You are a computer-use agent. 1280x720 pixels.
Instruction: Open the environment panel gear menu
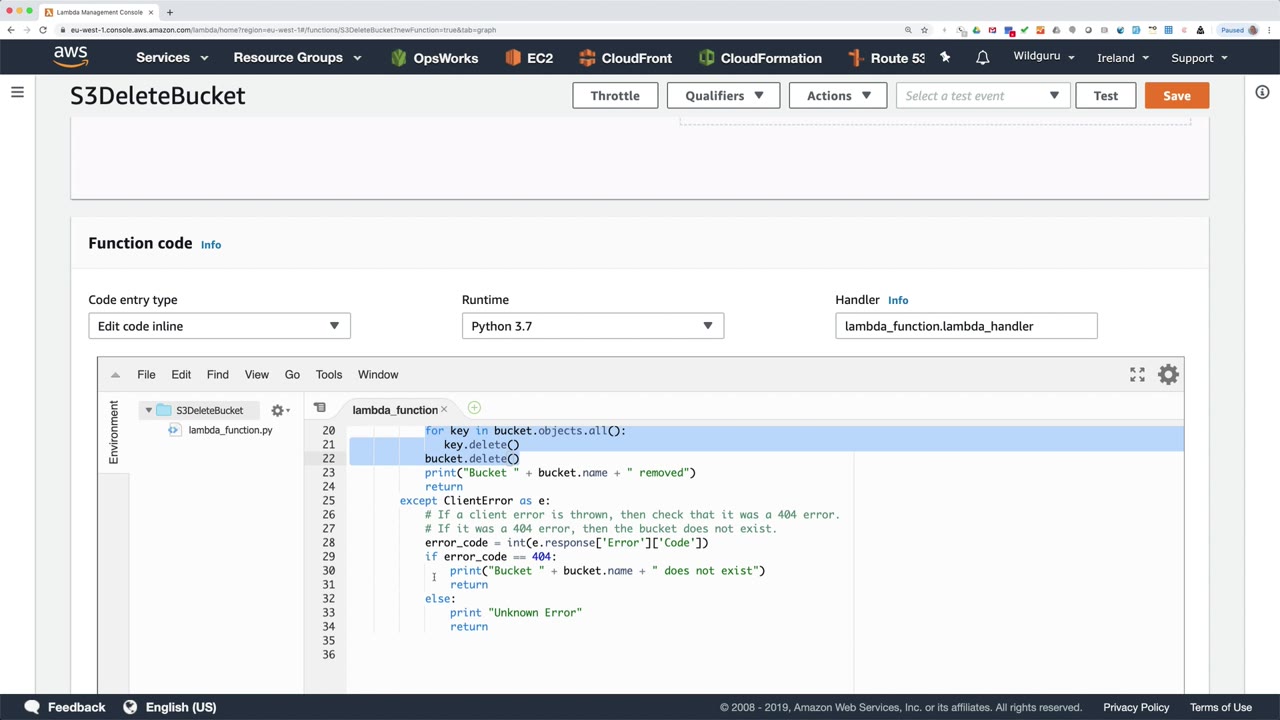[279, 410]
